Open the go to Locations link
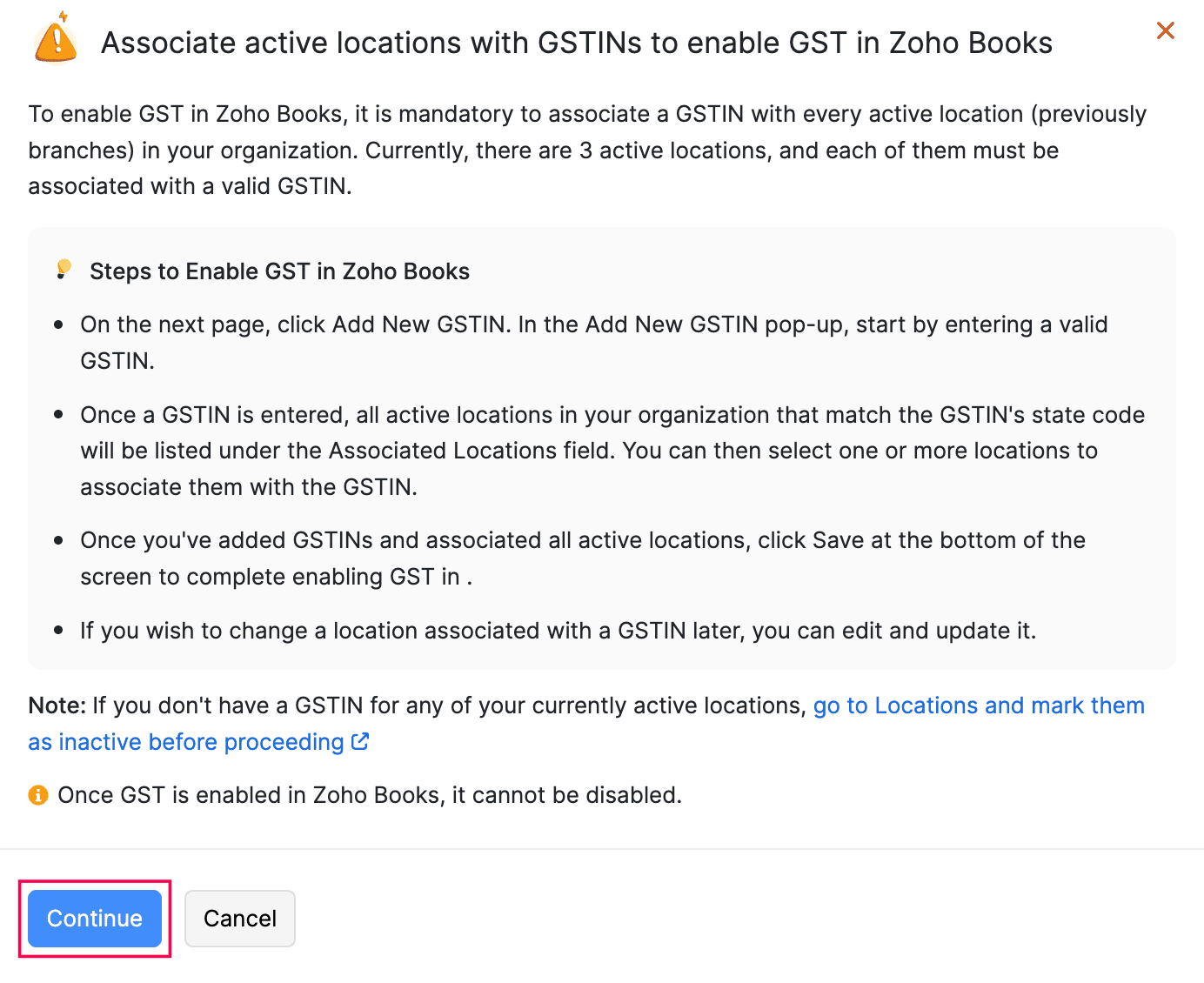Image resolution: width=1204 pixels, height=983 pixels. click(x=978, y=705)
